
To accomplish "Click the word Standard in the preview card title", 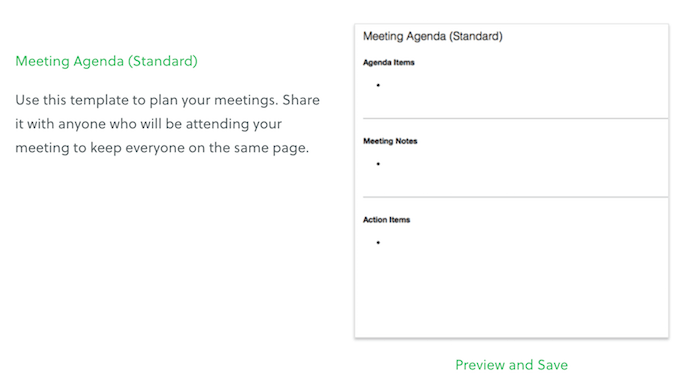I will [x=476, y=36].
